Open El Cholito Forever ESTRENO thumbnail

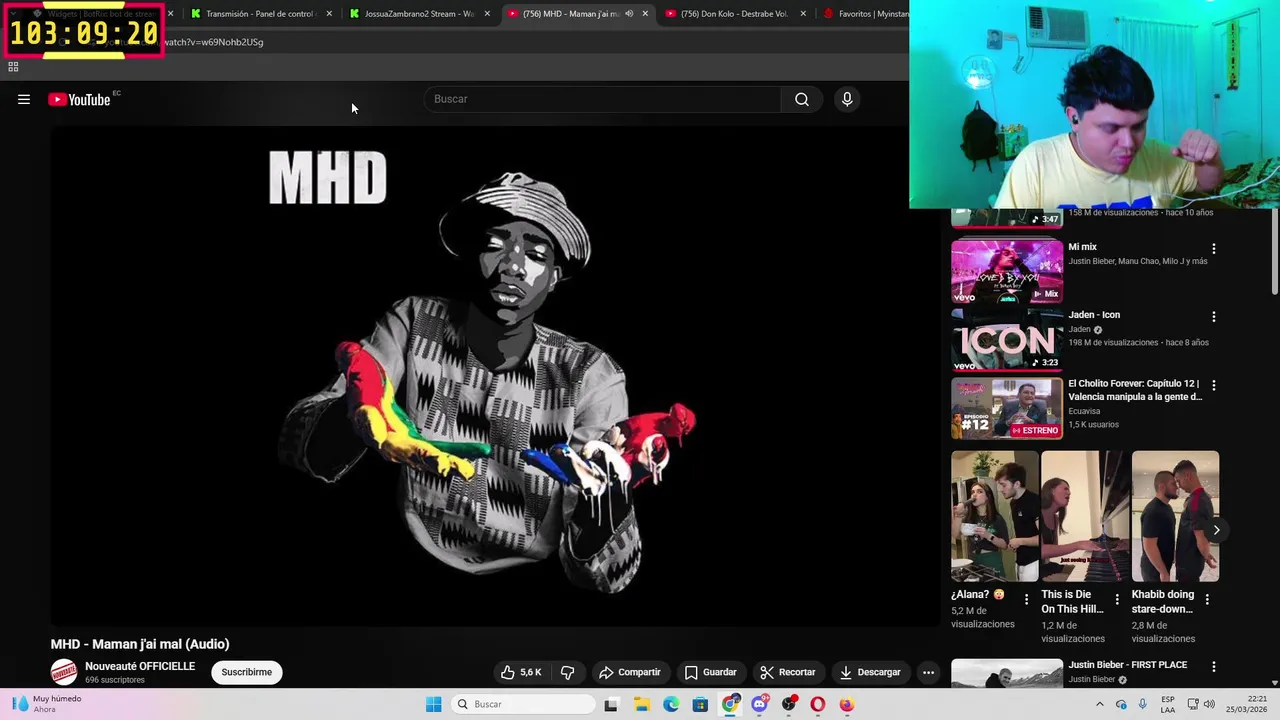point(1007,408)
